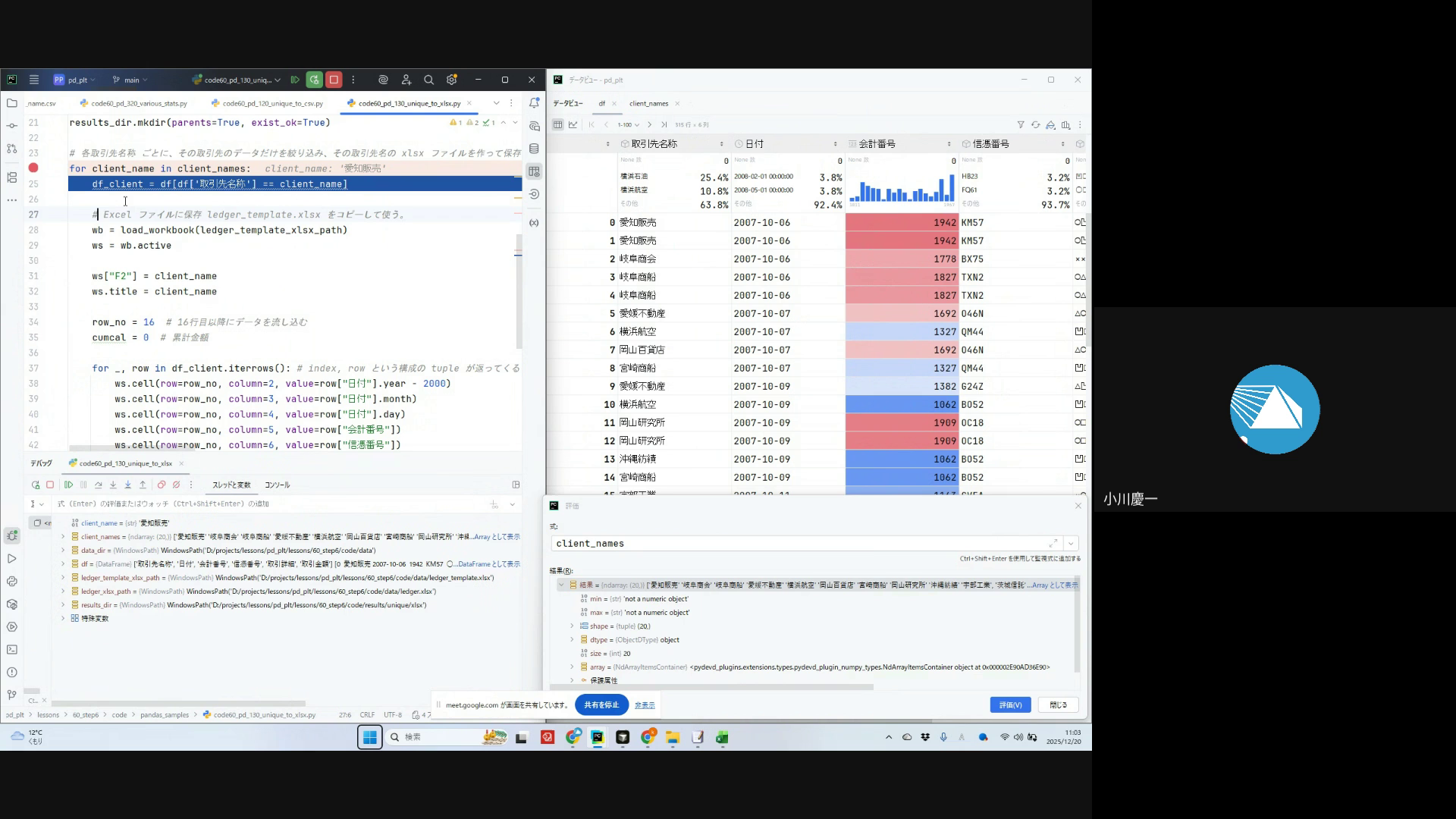The width and height of the screenshot is (1456, 819).
Task: Toggle table view in the data viewer toolbar
Action: [x=557, y=124]
